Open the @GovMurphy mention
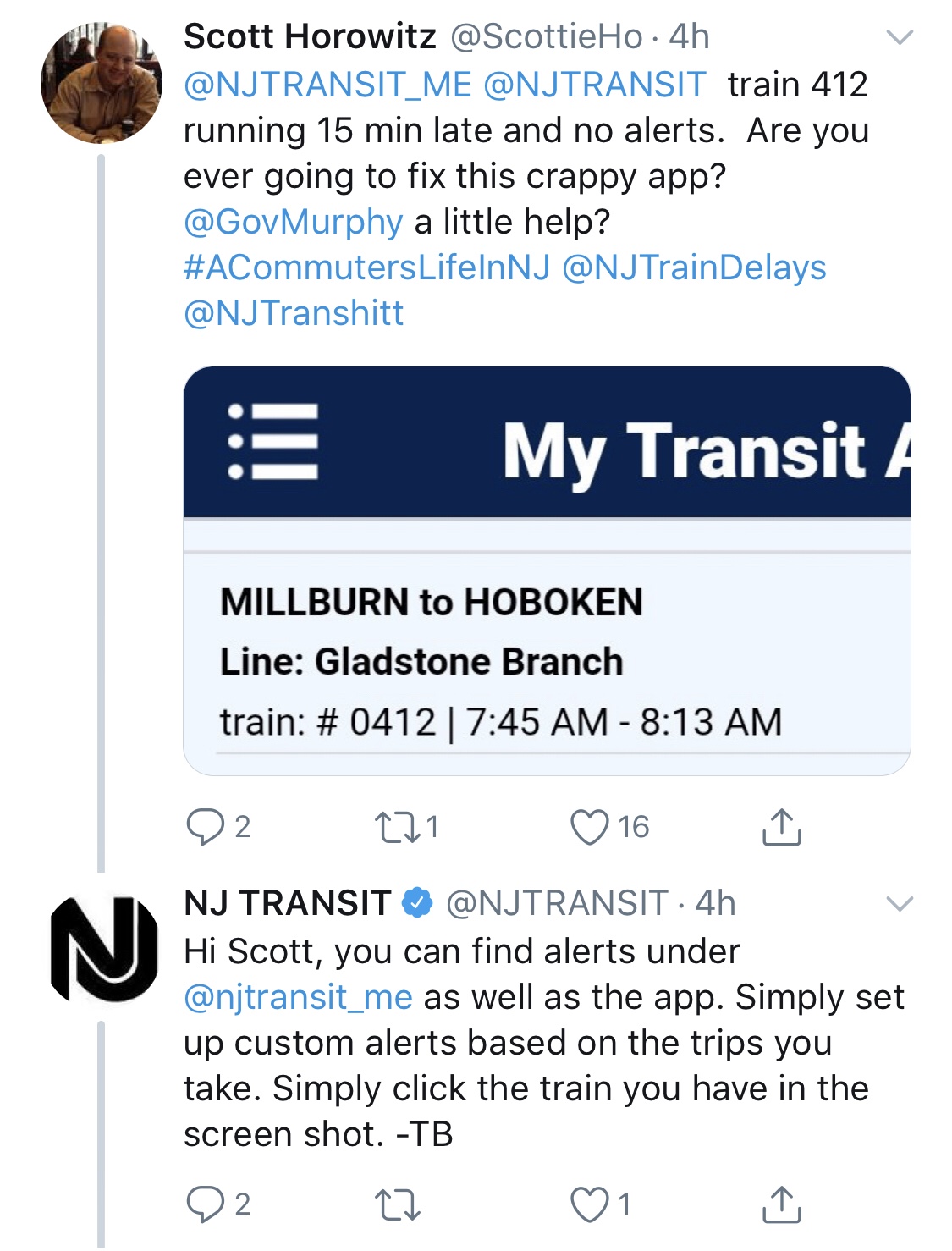952x1251 pixels. coord(293,222)
